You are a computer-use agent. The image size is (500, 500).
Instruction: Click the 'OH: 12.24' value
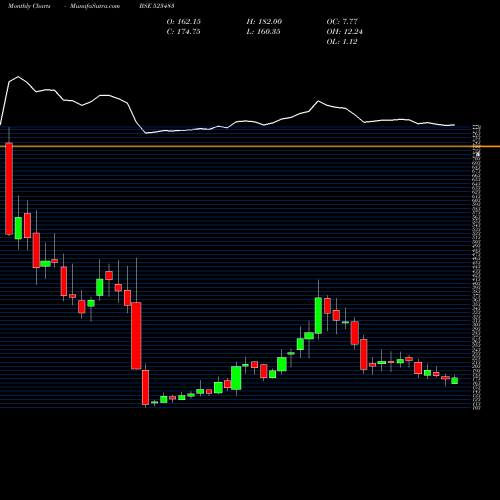coord(344,31)
